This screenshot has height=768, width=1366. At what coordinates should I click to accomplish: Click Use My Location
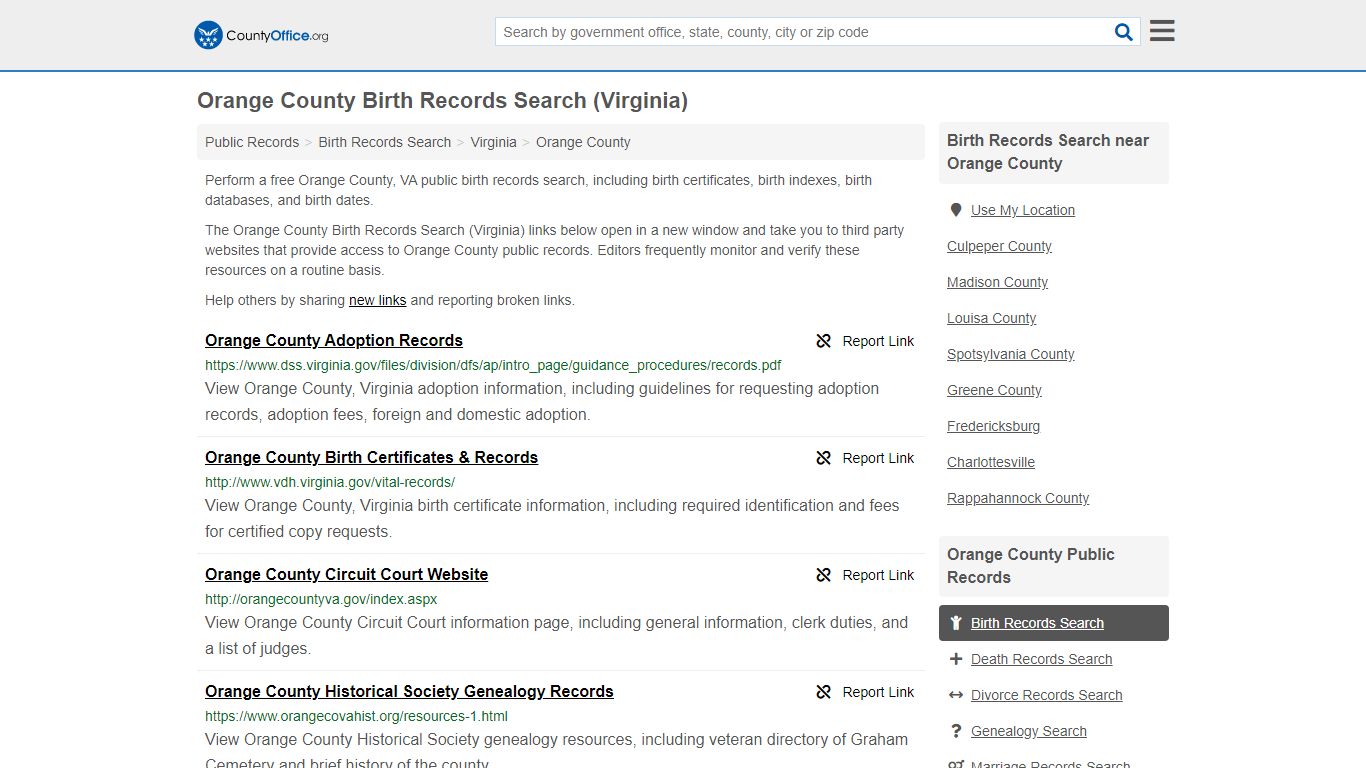pos(1023,210)
